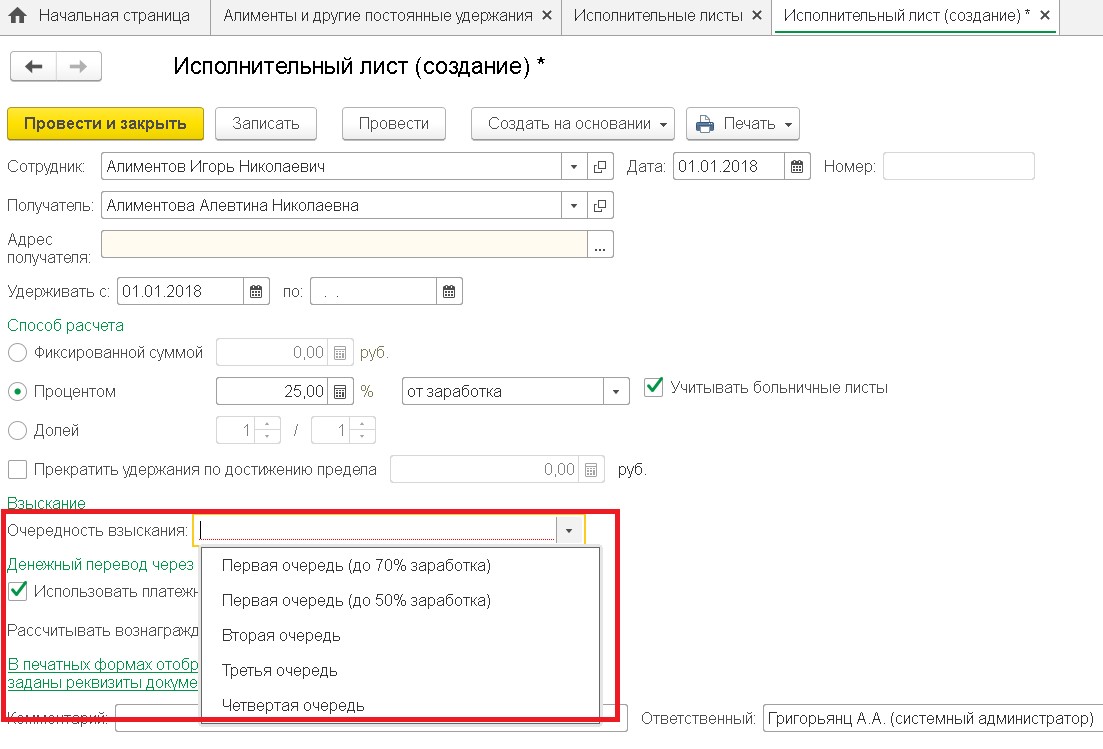This screenshot has height=749, width=1103.
Task: Click the Записать button
Action: pos(266,124)
